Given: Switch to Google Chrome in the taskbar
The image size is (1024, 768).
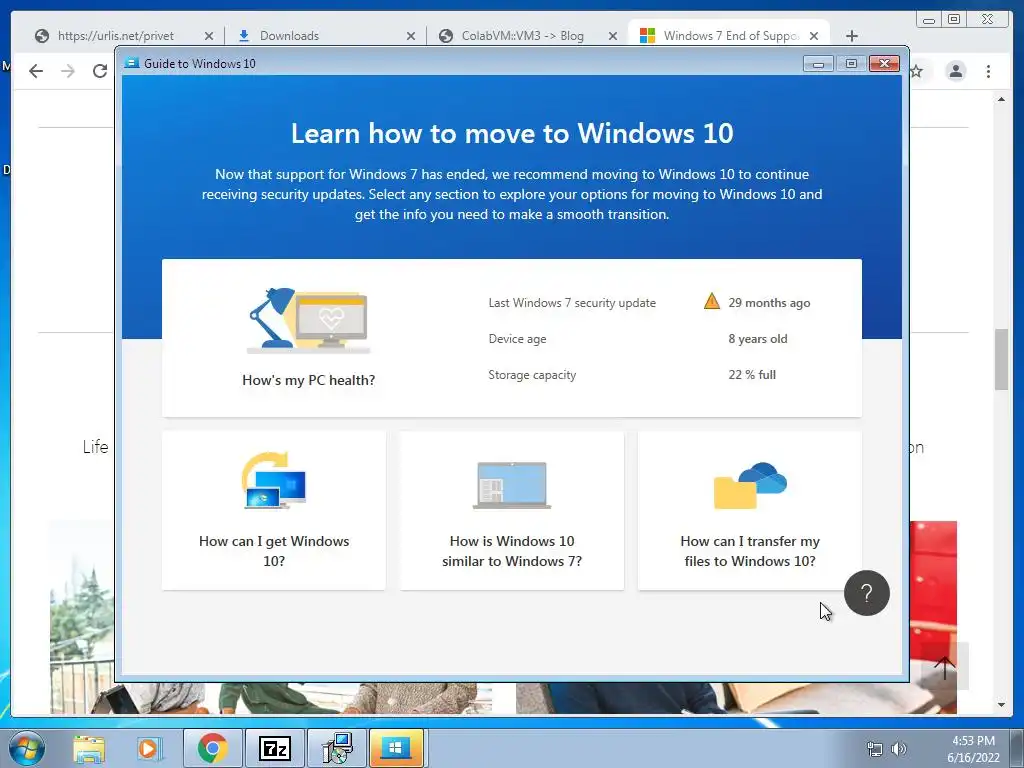Looking at the screenshot, I should pyautogui.click(x=213, y=748).
